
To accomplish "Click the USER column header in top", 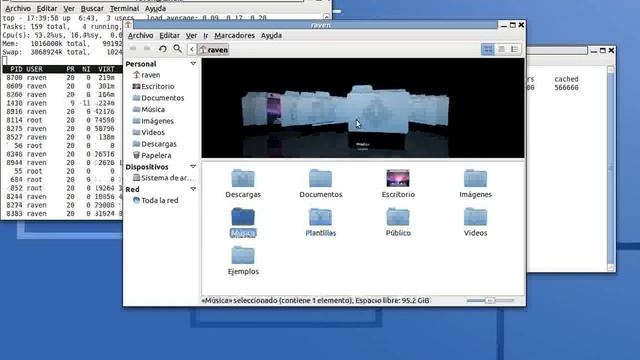I will [x=34, y=69].
